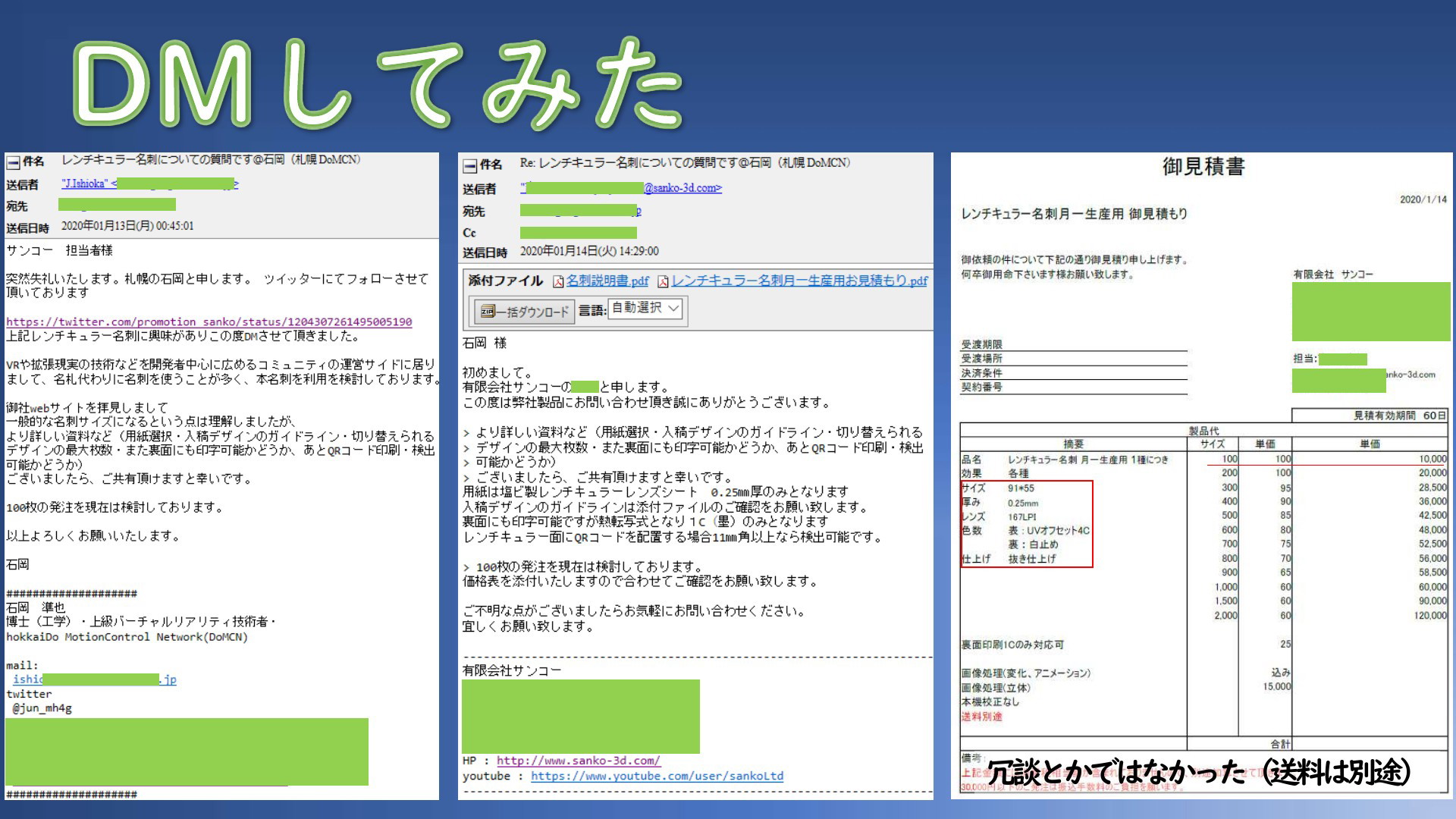Click the sent date "2020年01月13日(月) 00:45:01"
The image size is (1456, 819).
click(127, 226)
